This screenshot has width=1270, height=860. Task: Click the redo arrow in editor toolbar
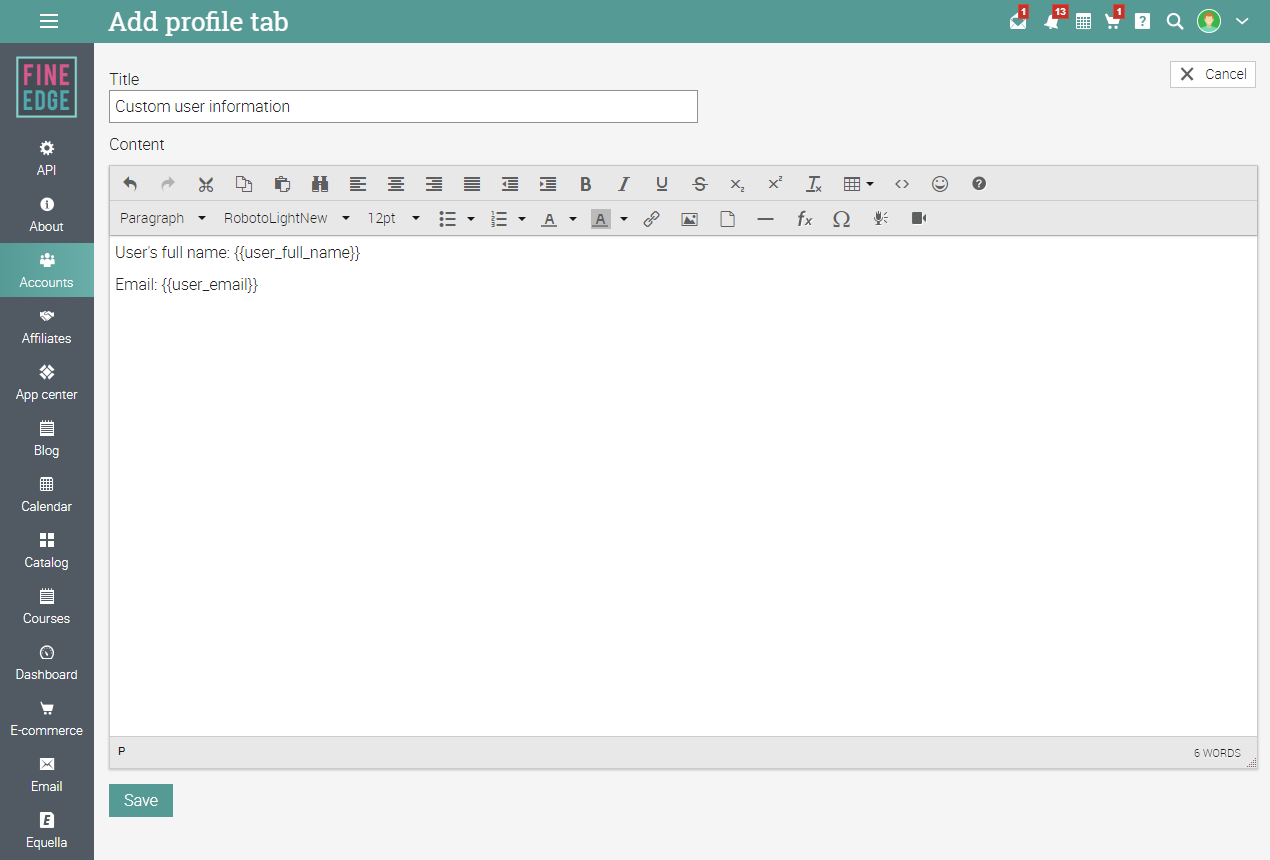pos(168,184)
